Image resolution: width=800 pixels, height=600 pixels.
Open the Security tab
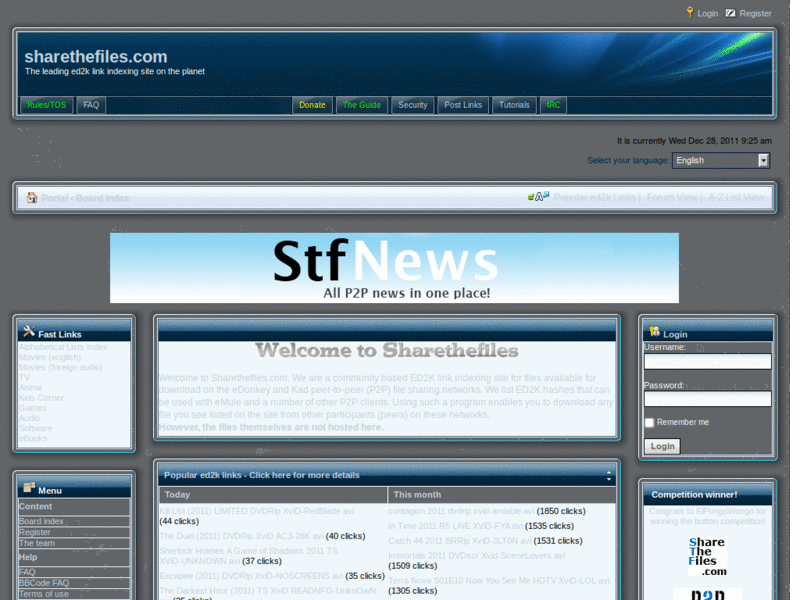413,105
